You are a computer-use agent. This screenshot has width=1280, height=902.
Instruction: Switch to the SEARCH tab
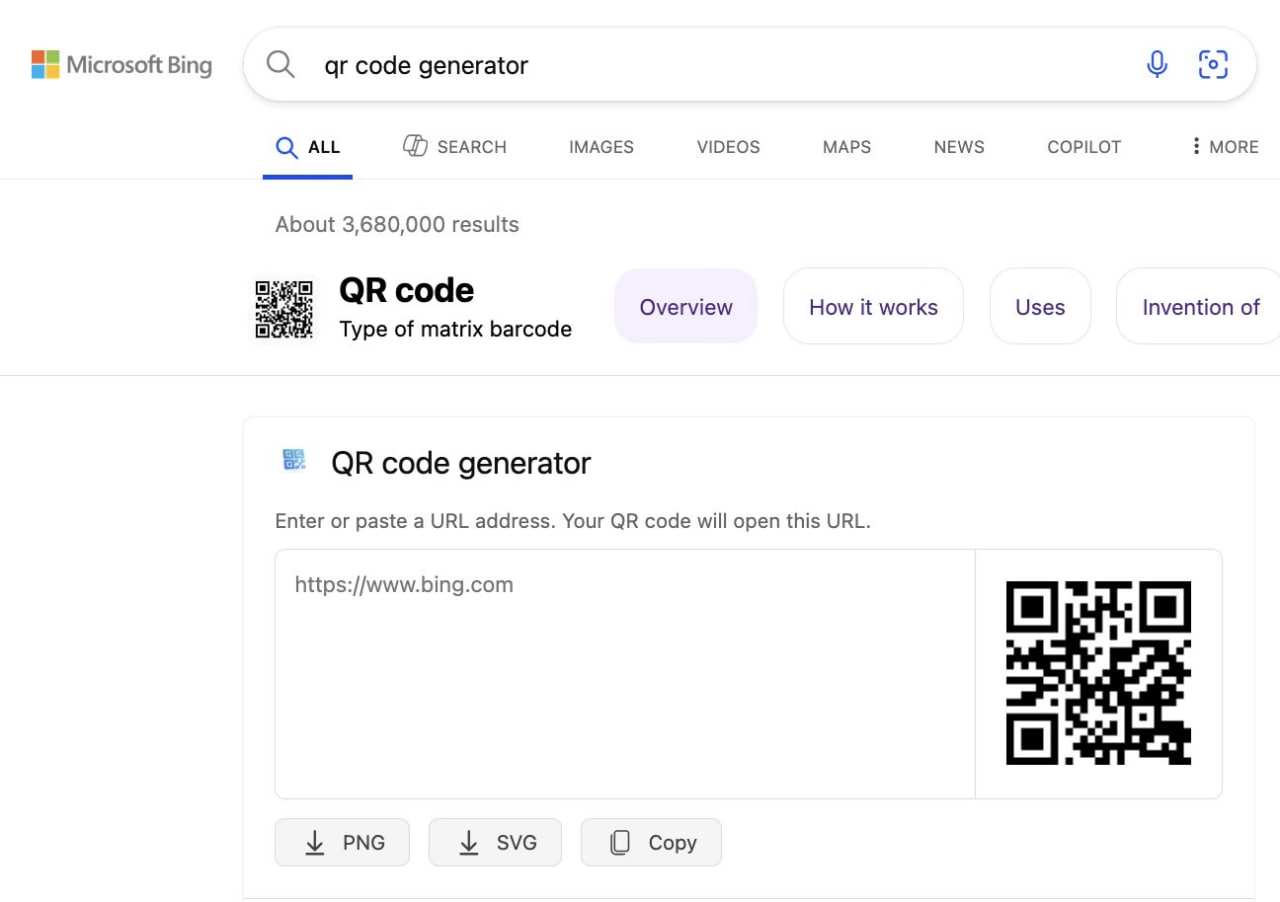[455, 147]
